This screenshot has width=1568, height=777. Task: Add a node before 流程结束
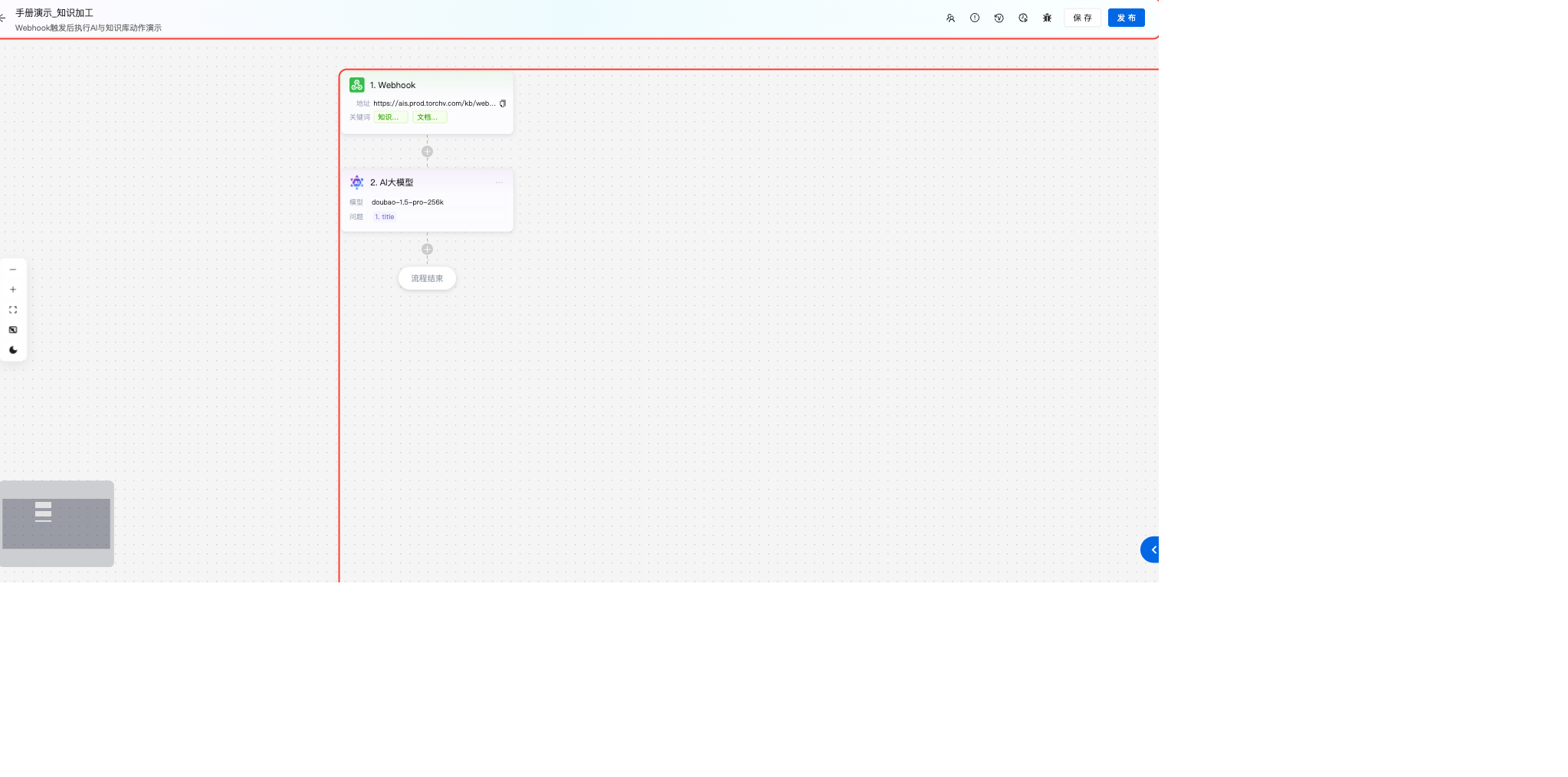[x=428, y=249]
